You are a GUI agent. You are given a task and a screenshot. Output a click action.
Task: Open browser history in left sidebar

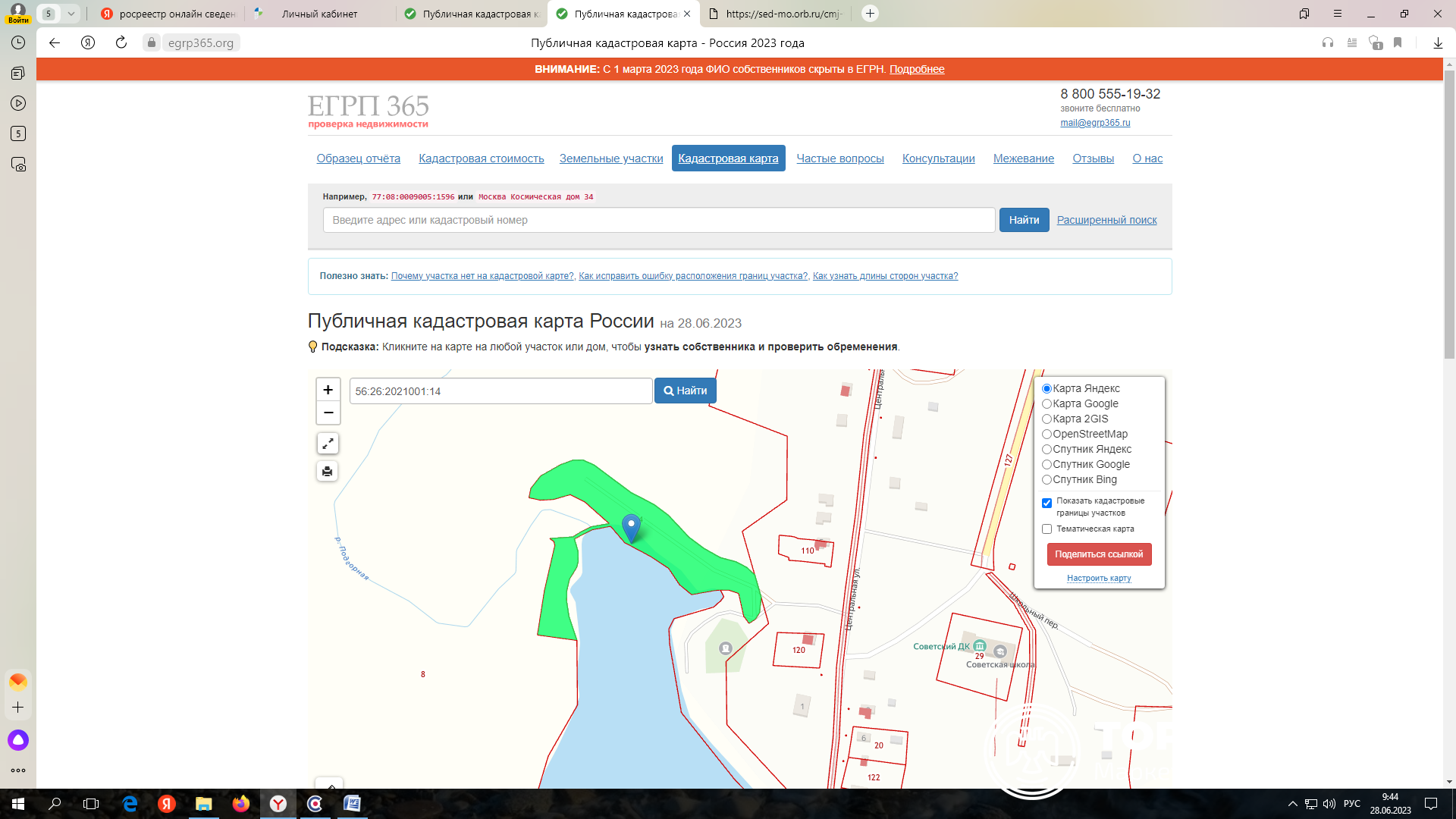click(x=18, y=42)
